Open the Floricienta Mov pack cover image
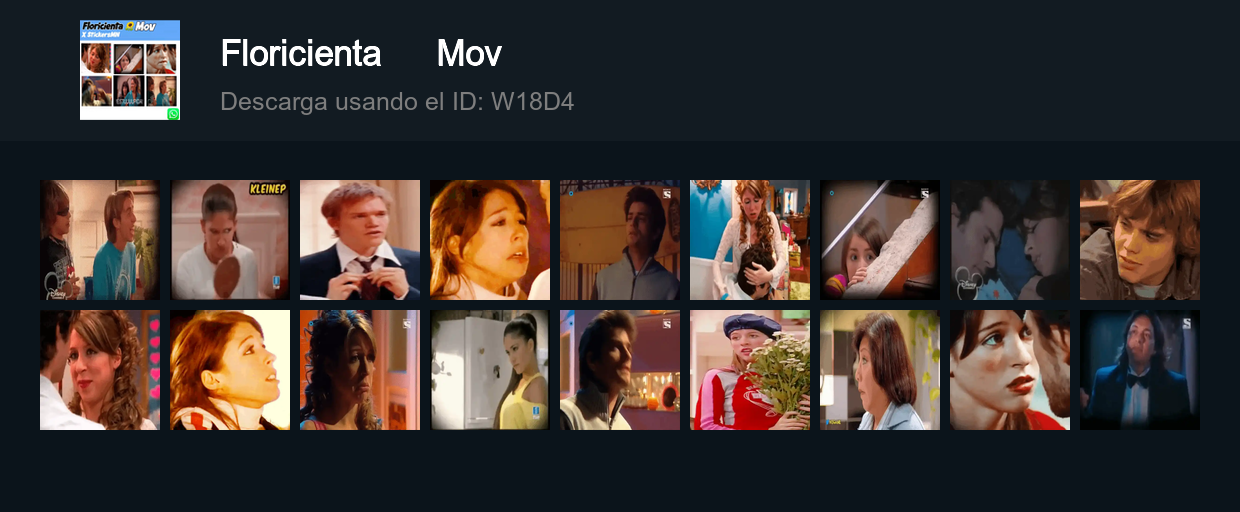Image resolution: width=1240 pixels, height=512 pixels. pos(130,70)
